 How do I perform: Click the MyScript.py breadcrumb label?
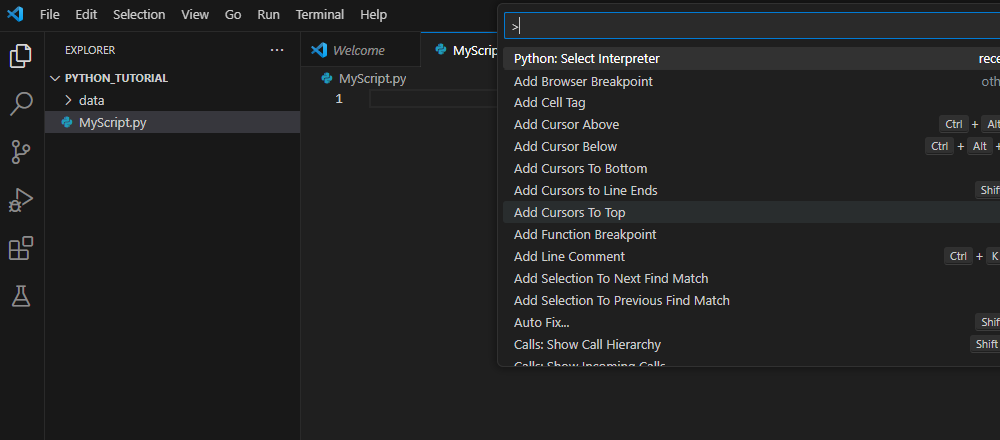click(372, 79)
